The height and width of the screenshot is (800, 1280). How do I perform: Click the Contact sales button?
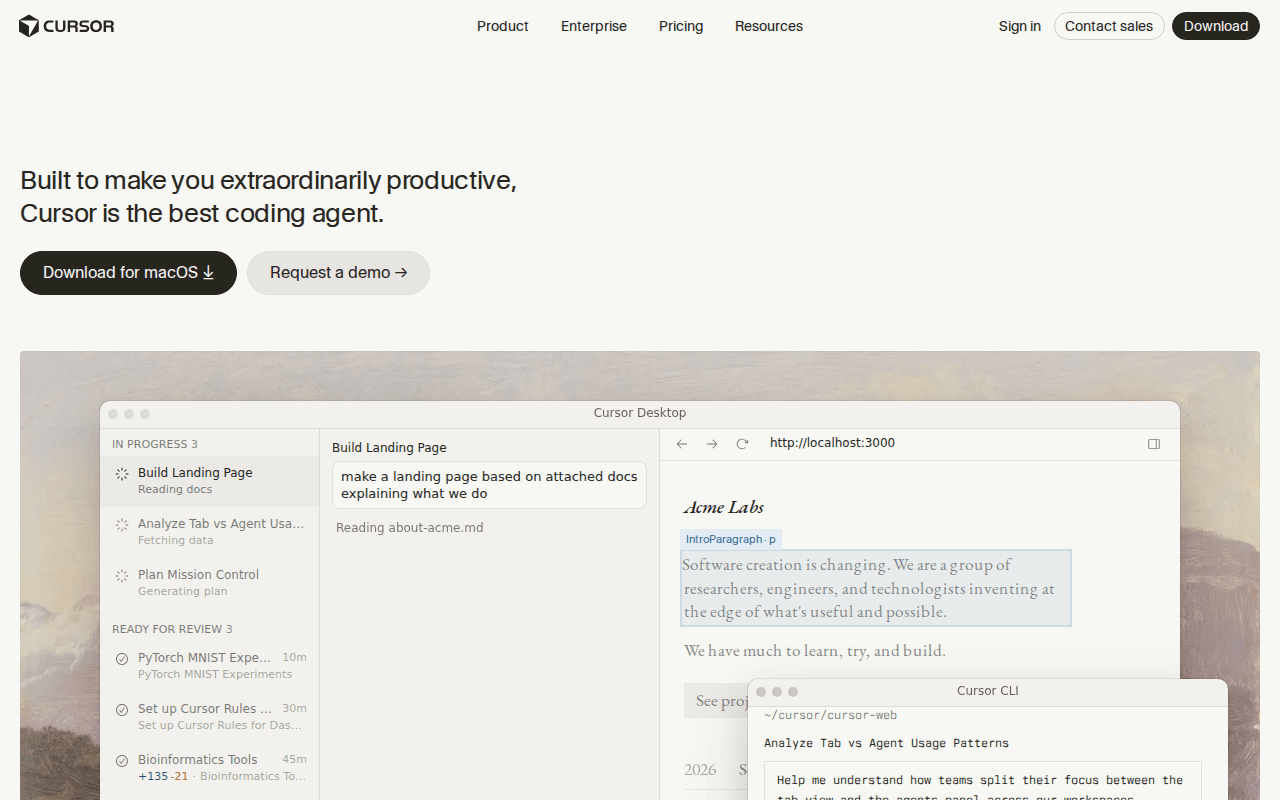(x=1109, y=26)
